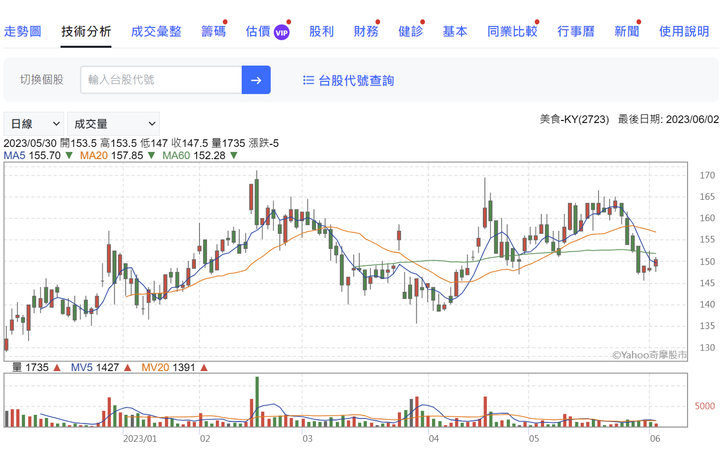Click the green down arrow after MA60
Screen dimensions: 720x457
coord(233,155)
